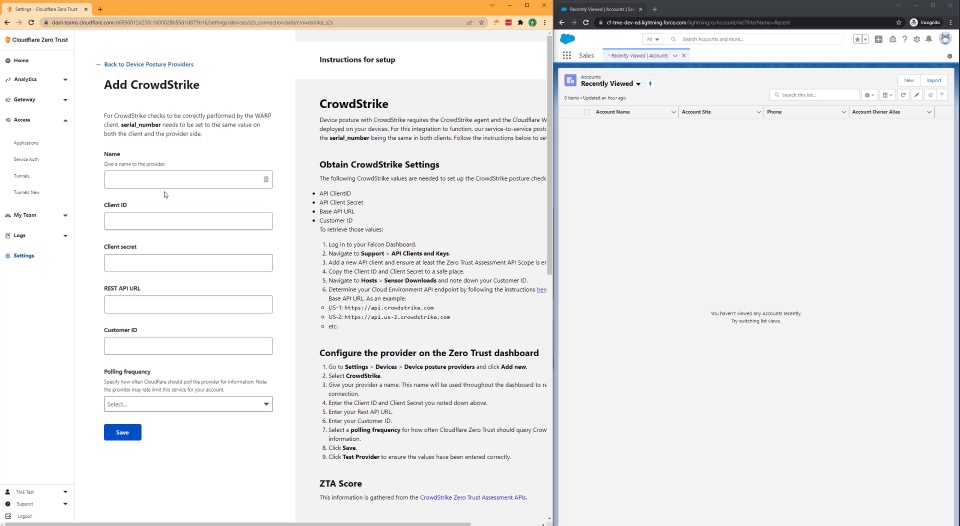The width and height of the screenshot is (960, 526).
Task: Open Home in Cloudflare sidebar
Action: (x=20, y=61)
